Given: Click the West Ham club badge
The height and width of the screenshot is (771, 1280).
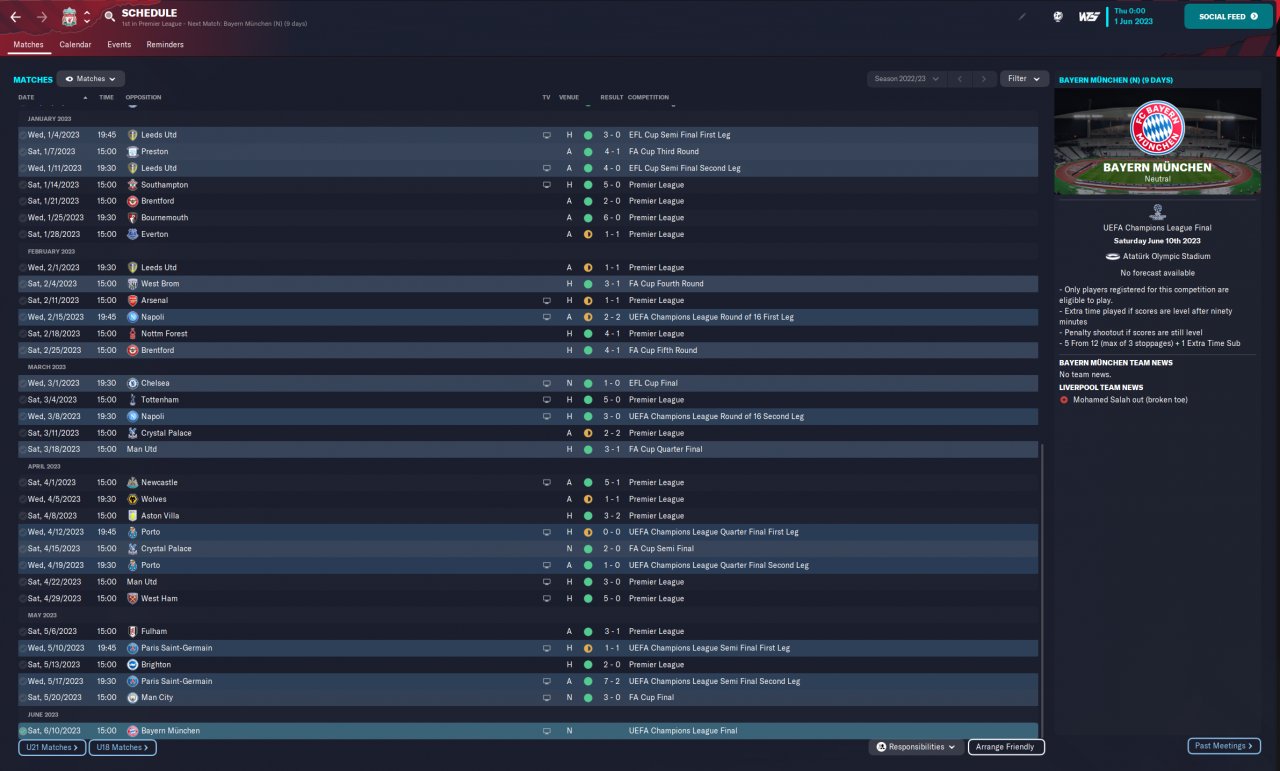Looking at the screenshot, I should pos(132,598).
